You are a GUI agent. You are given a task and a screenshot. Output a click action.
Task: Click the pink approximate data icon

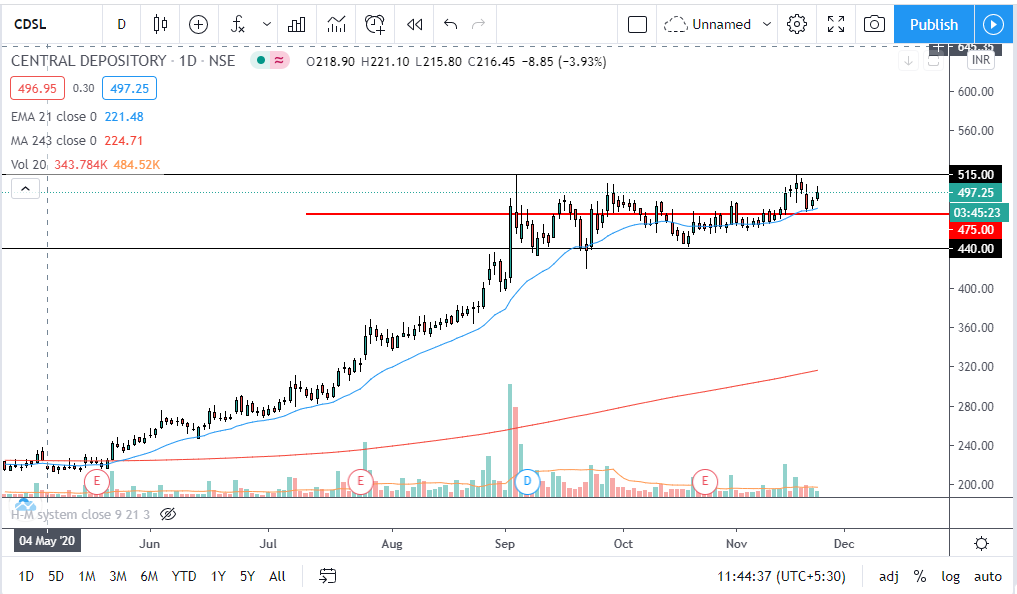tap(280, 61)
